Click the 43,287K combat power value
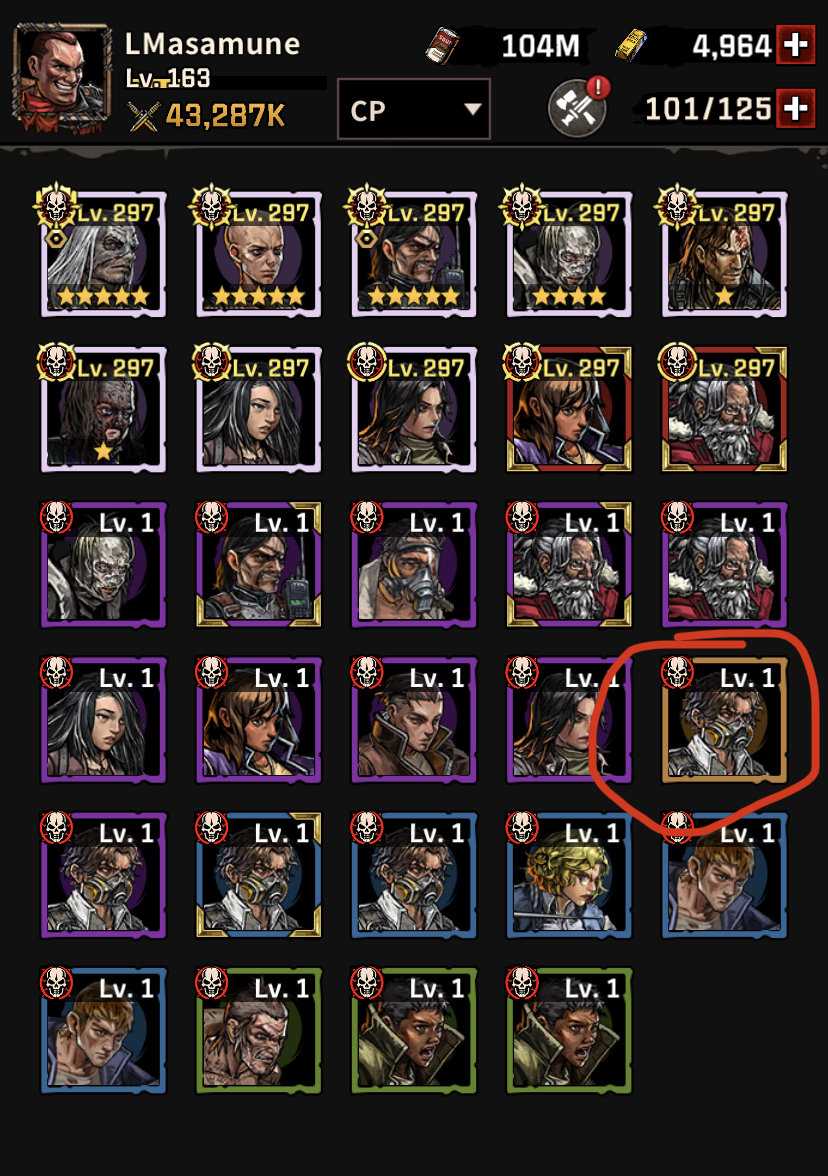Viewport: 828px width, 1176px height. (226, 116)
